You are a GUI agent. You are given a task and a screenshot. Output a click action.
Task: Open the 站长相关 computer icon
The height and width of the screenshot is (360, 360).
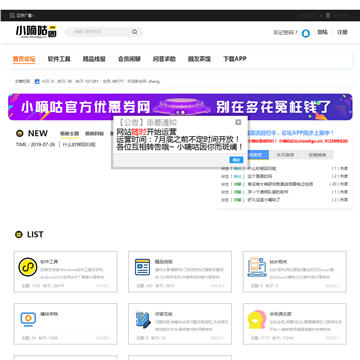pos(257,267)
